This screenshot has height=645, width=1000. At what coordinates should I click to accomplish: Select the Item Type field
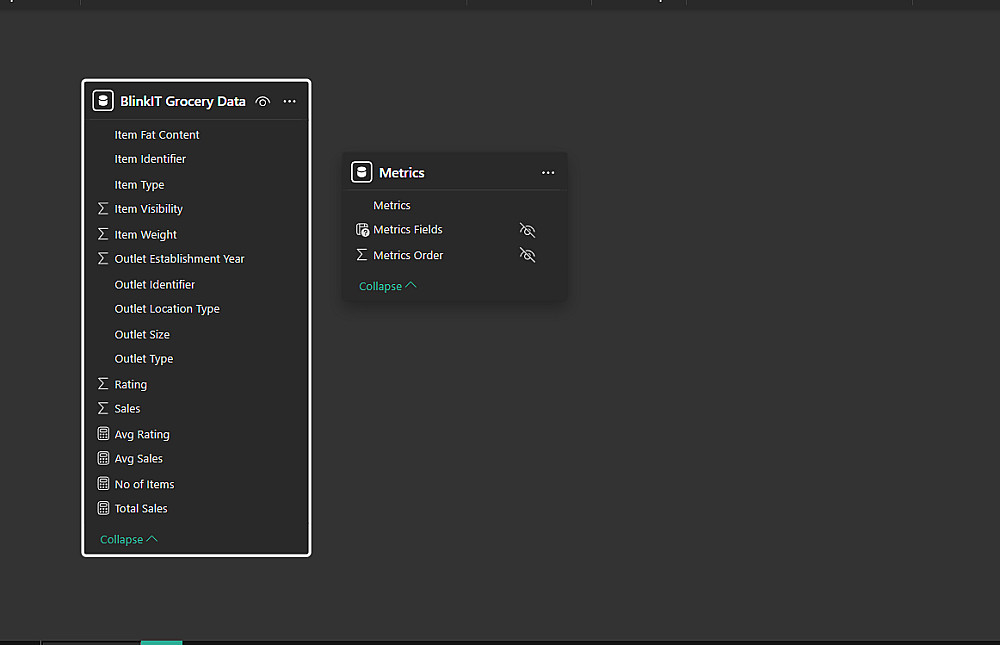tap(139, 184)
